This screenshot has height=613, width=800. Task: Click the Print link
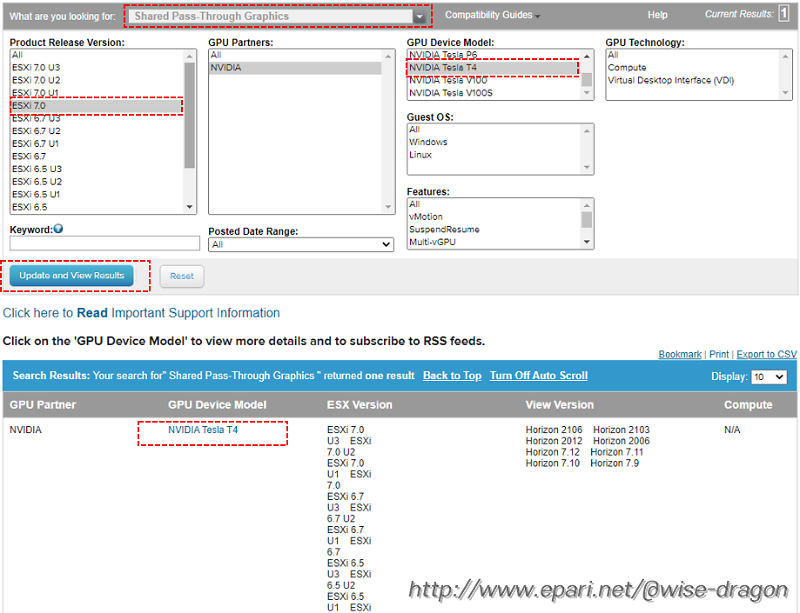(x=719, y=354)
